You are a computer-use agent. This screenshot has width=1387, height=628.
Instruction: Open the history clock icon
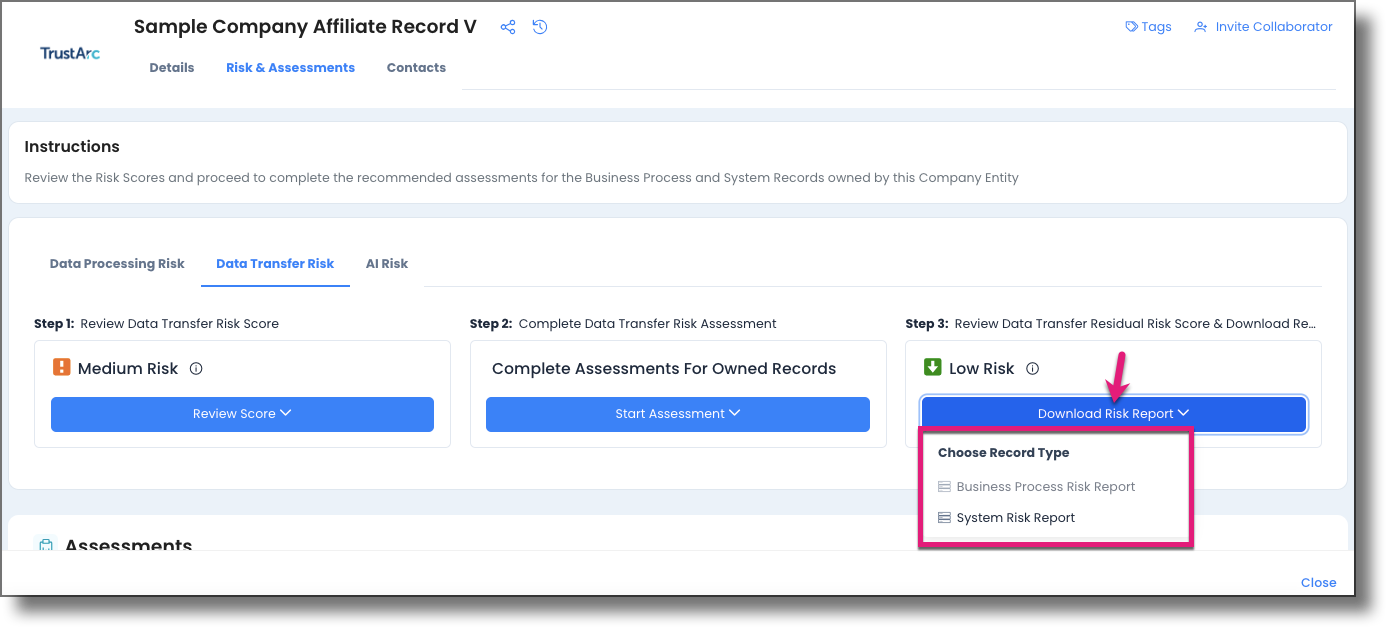(540, 27)
